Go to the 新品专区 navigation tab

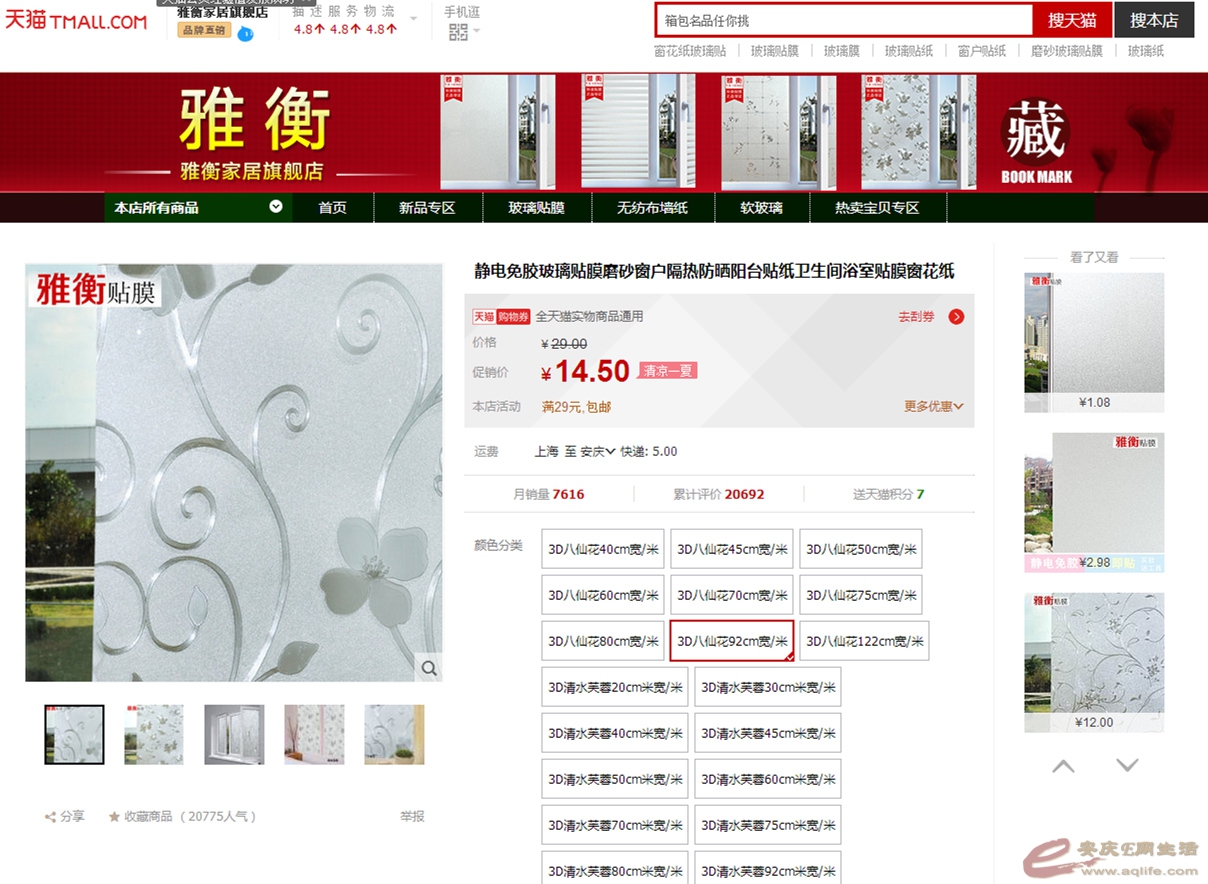[x=427, y=208]
